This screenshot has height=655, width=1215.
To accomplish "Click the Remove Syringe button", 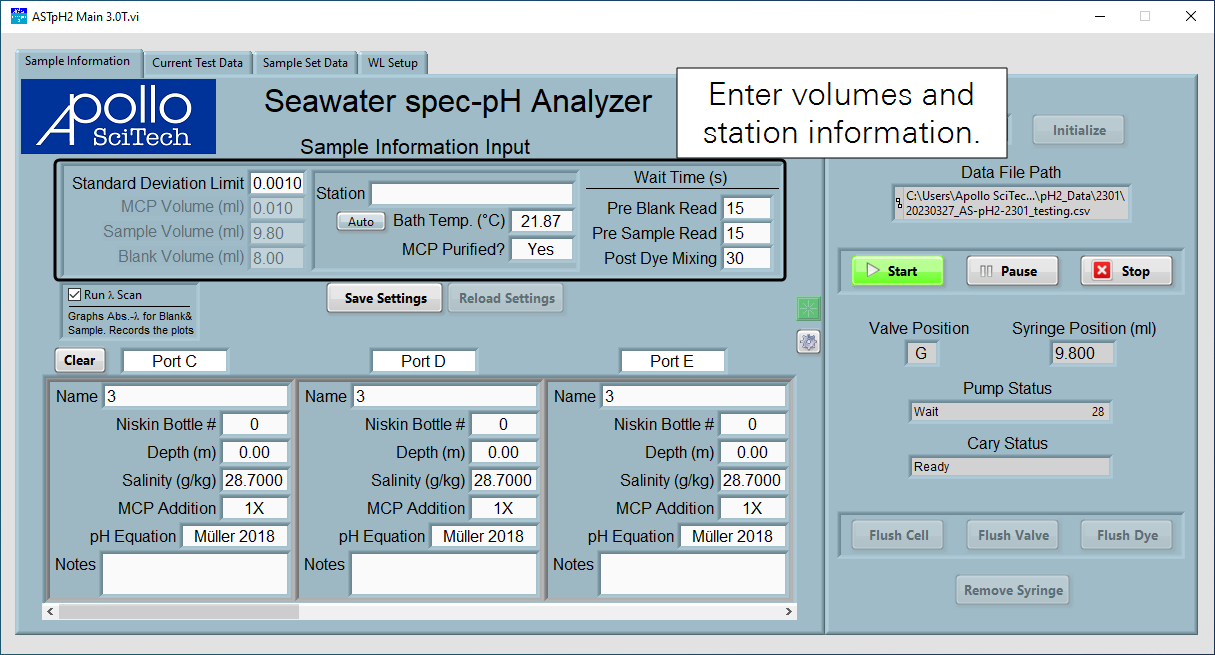I will pyautogui.click(x=1012, y=590).
